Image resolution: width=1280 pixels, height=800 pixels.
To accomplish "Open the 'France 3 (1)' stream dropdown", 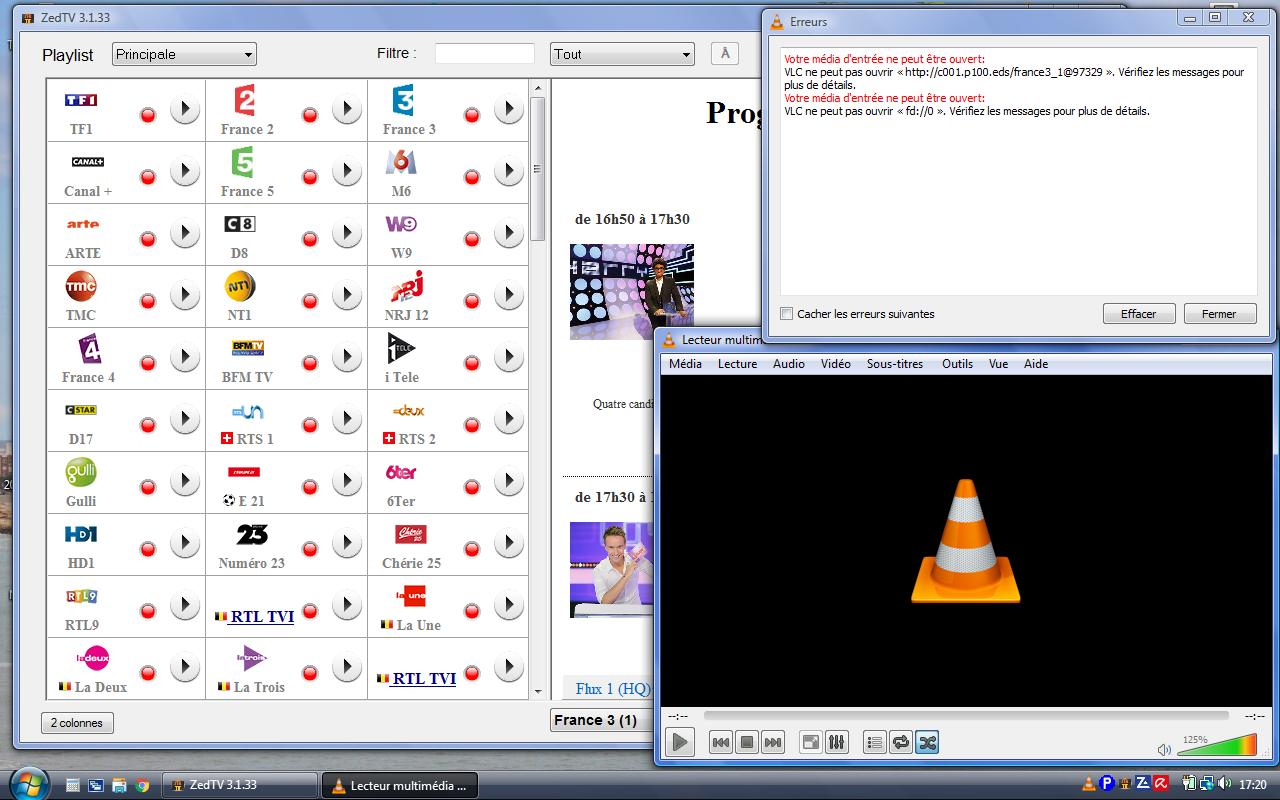I will 600,720.
